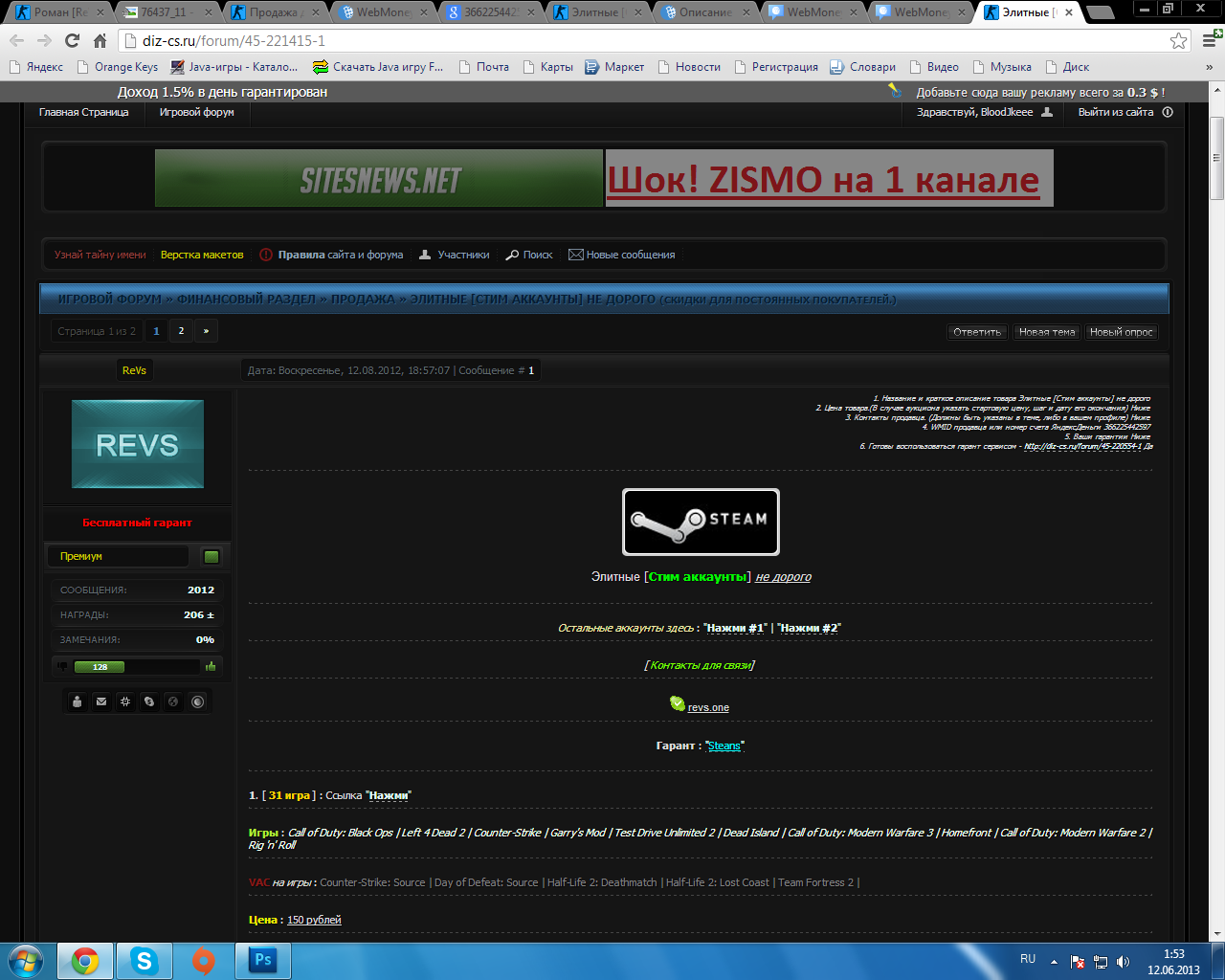Click revs.one contact link

pos(708,707)
